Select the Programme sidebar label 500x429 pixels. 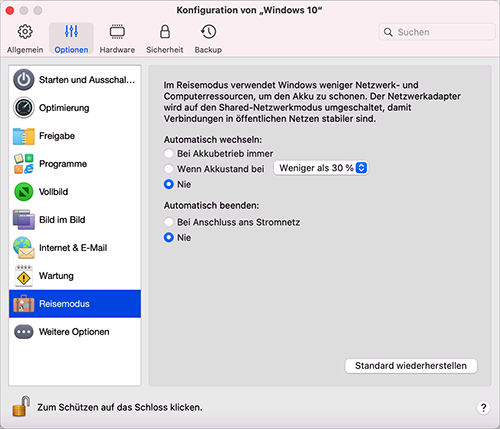coord(63,164)
